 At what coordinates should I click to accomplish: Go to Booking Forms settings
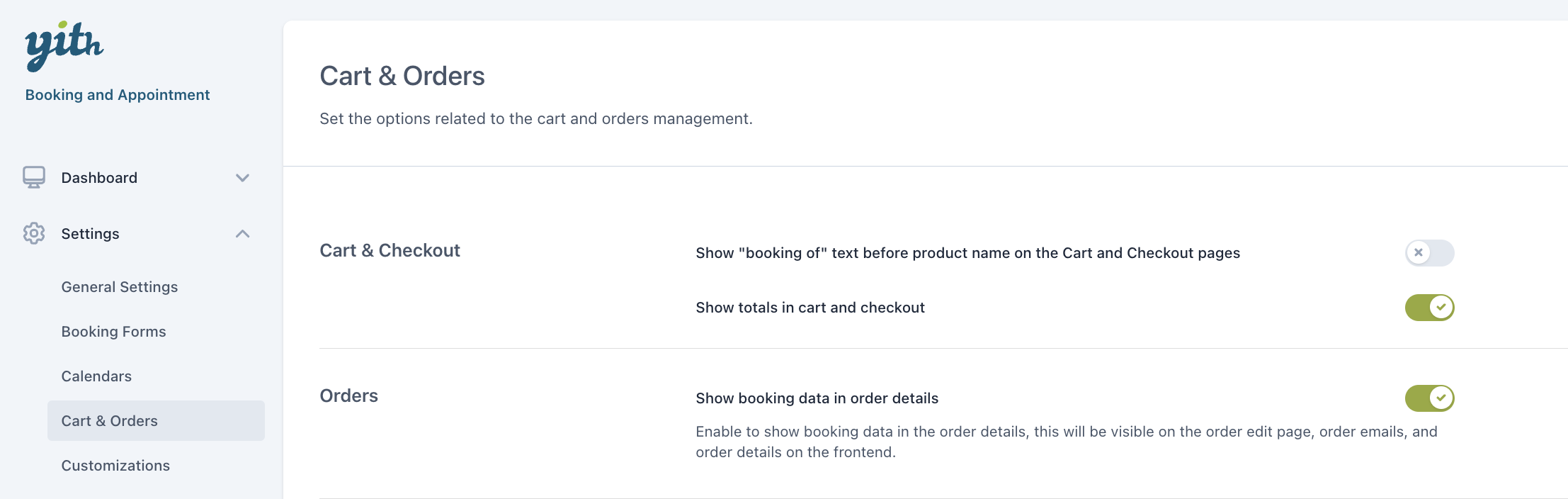coord(113,332)
